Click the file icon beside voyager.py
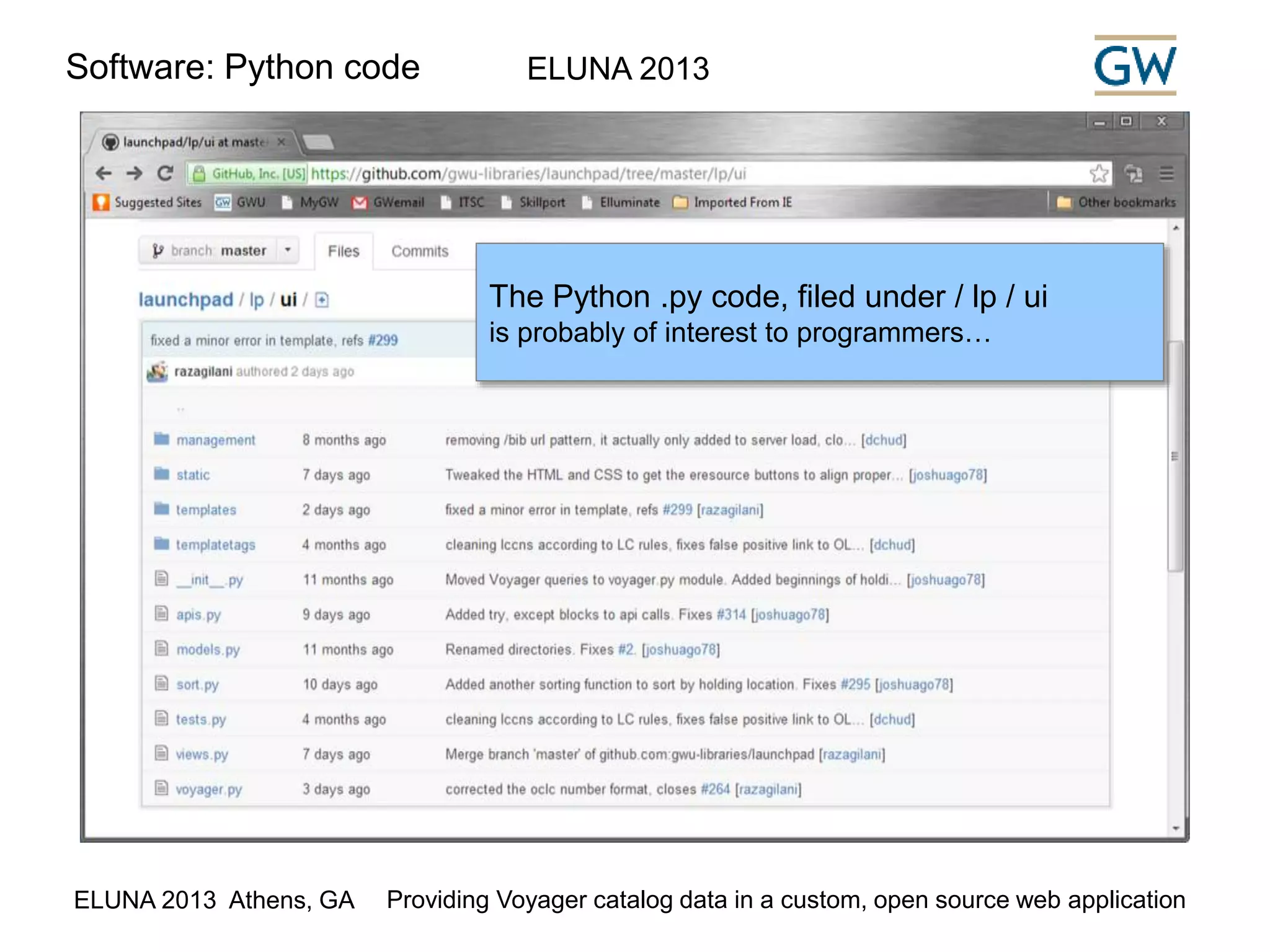This screenshot has height=952, width=1270. tap(161, 788)
